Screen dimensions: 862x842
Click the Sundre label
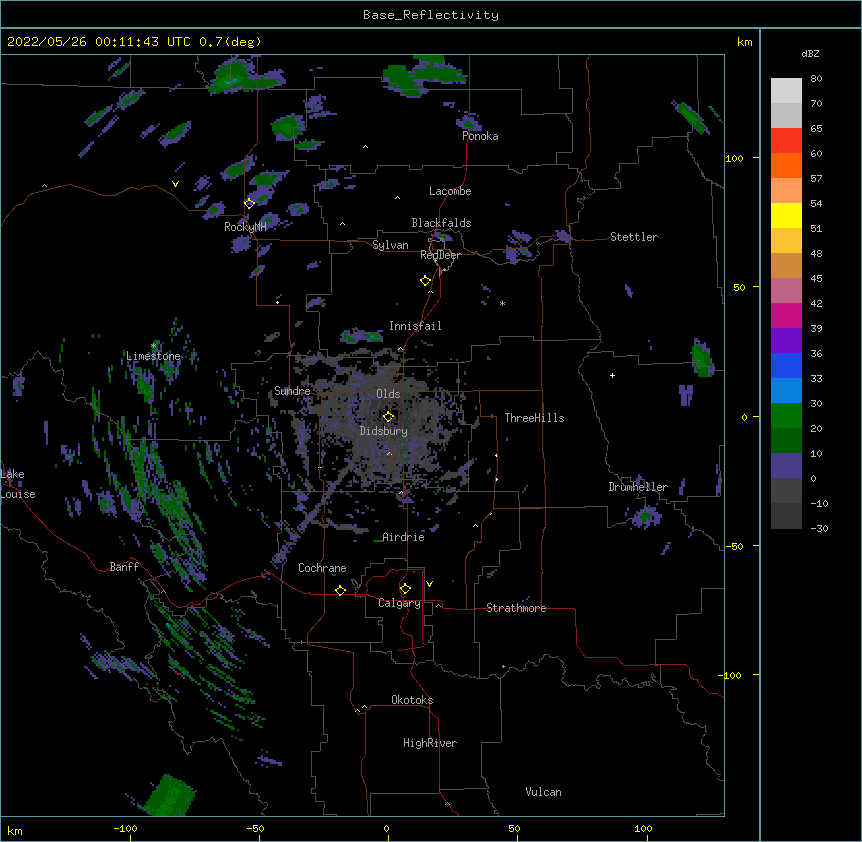click(292, 391)
